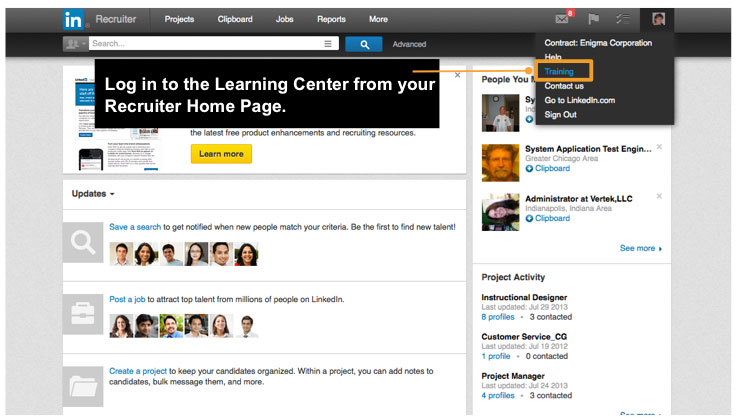This screenshot has width=738, height=420.
Task: Click the profile avatar in top bar
Action: coord(658,19)
